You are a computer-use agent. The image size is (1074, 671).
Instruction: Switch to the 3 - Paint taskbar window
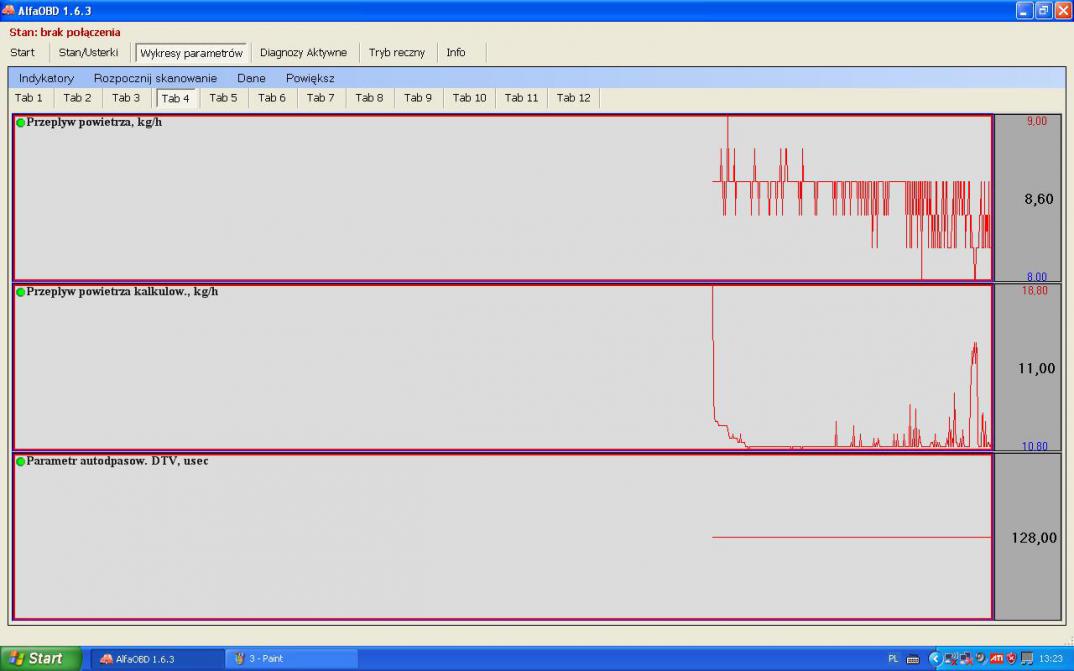coord(291,659)
